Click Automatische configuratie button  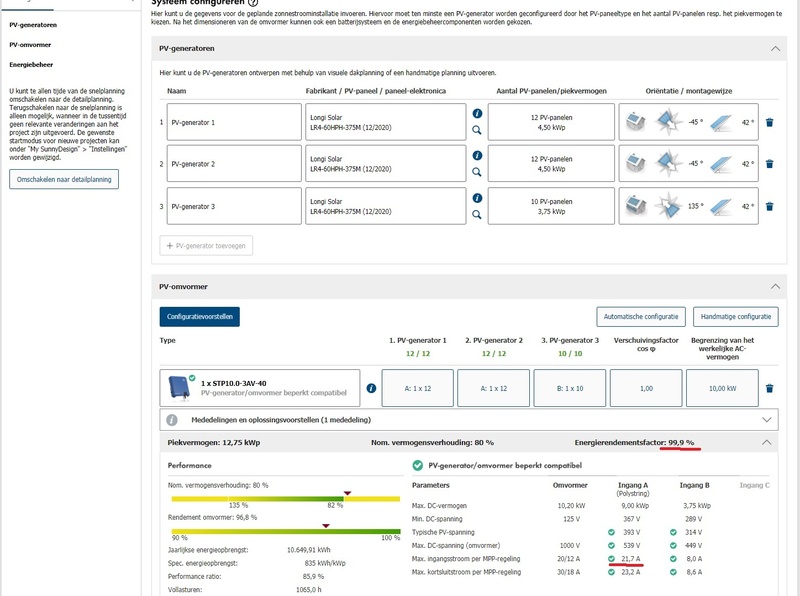[x=640, y=317]
